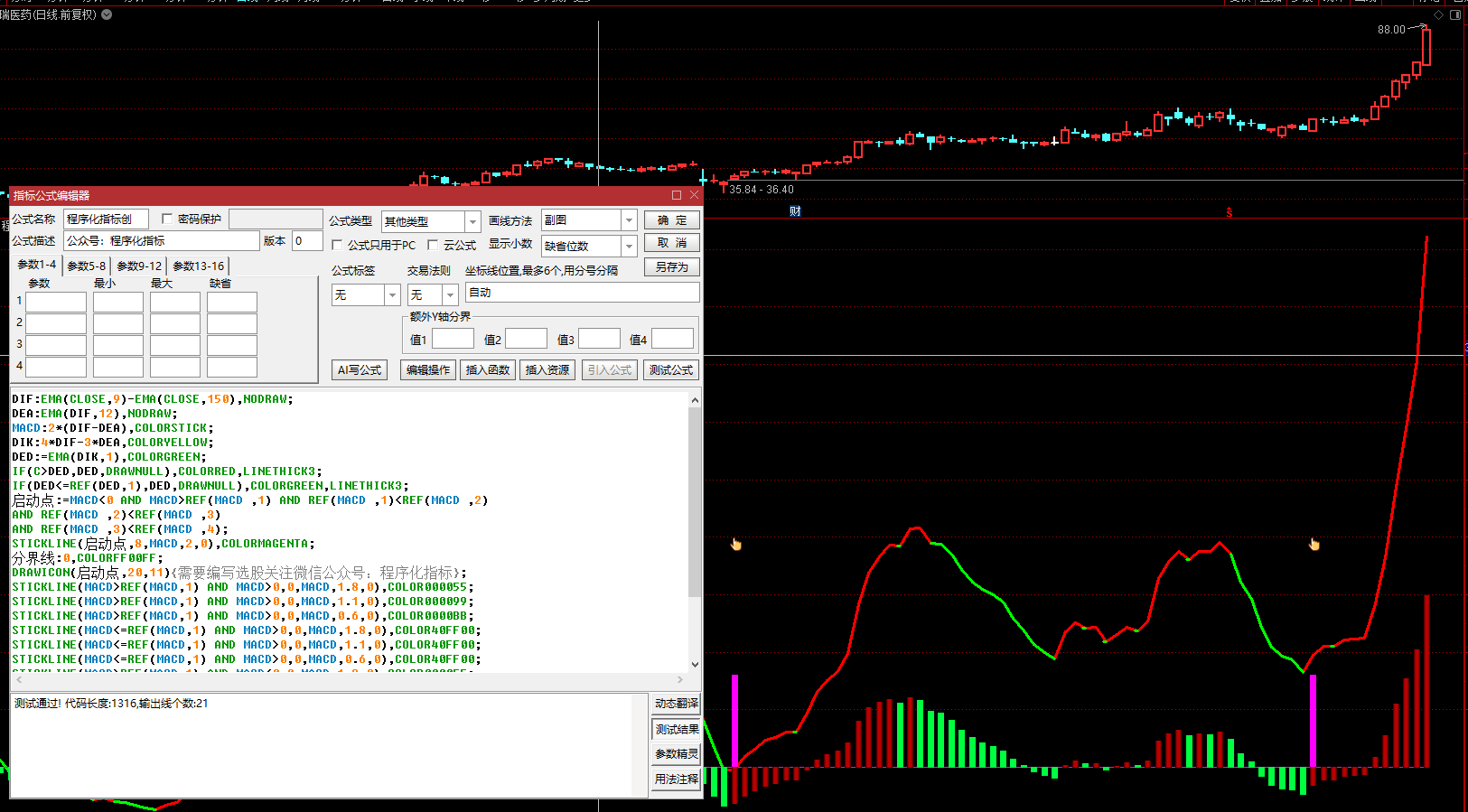
Task: Expand the 画线方法 dropdown showing 副图
Action: tap(629, 220)
